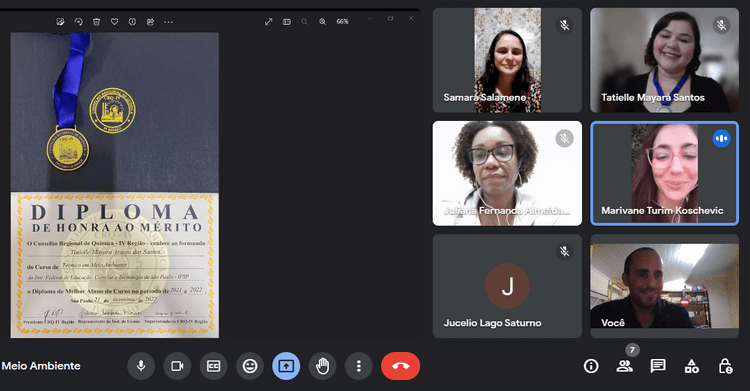The width and height of the screenshot is (750, 391).
Task: Turn on closed captions
Action: click(213, 366)
